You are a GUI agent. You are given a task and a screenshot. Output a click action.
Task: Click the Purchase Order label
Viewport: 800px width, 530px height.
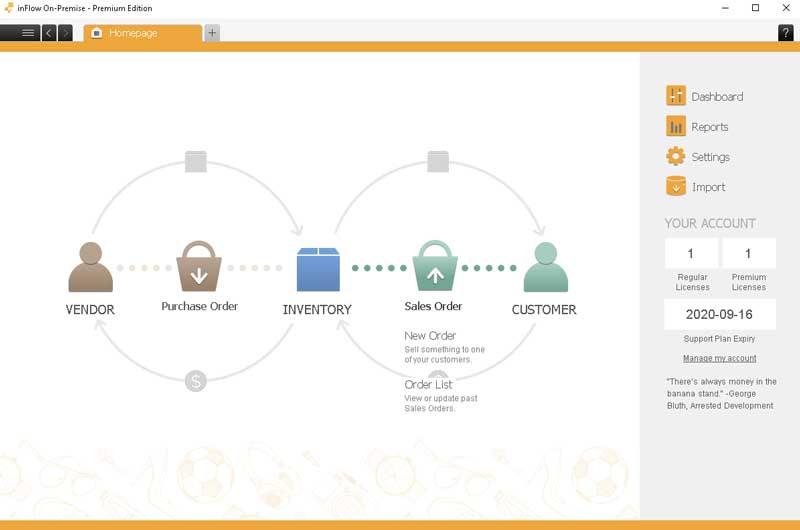pos(199,306)
